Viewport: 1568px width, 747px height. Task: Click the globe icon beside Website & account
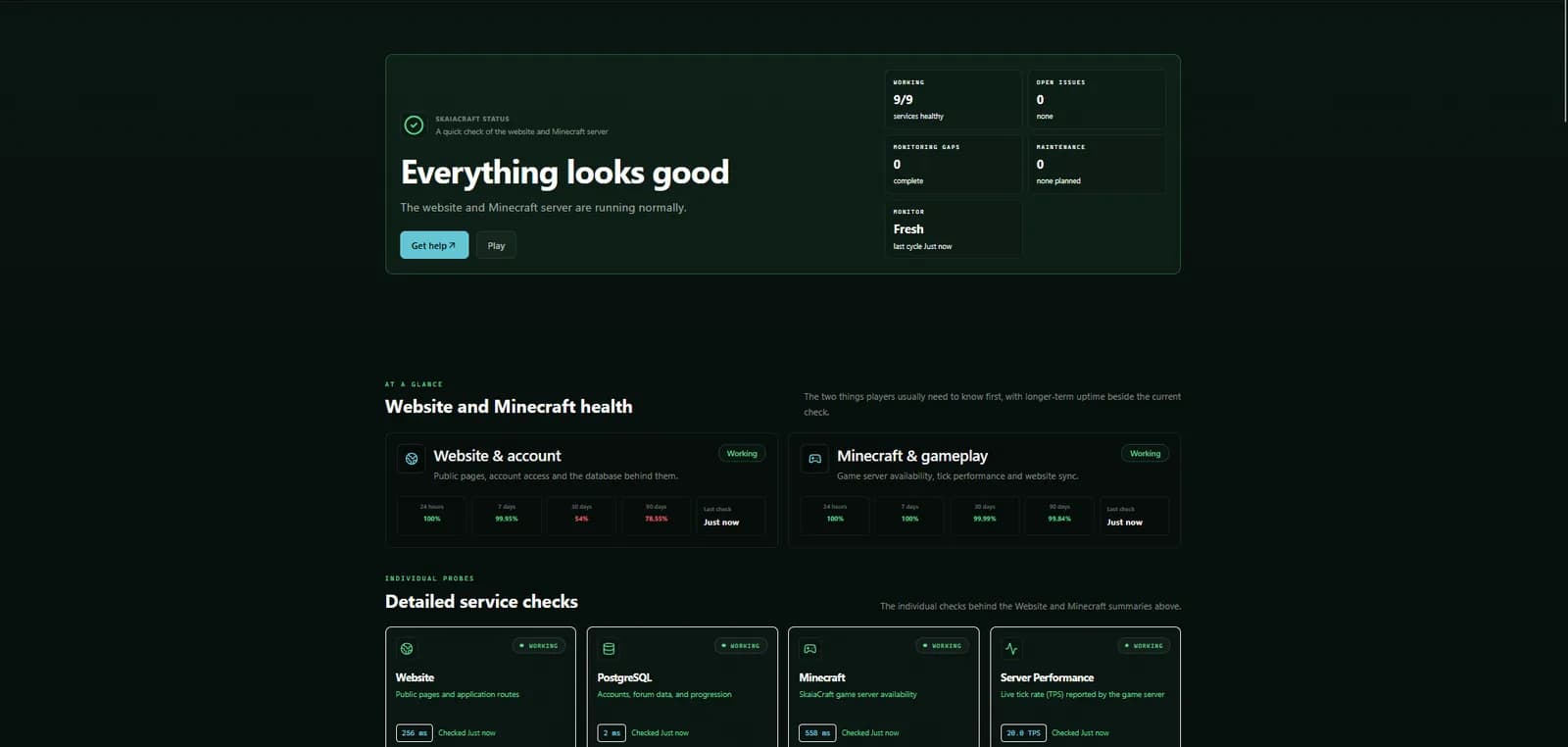(x=412, y=458)
